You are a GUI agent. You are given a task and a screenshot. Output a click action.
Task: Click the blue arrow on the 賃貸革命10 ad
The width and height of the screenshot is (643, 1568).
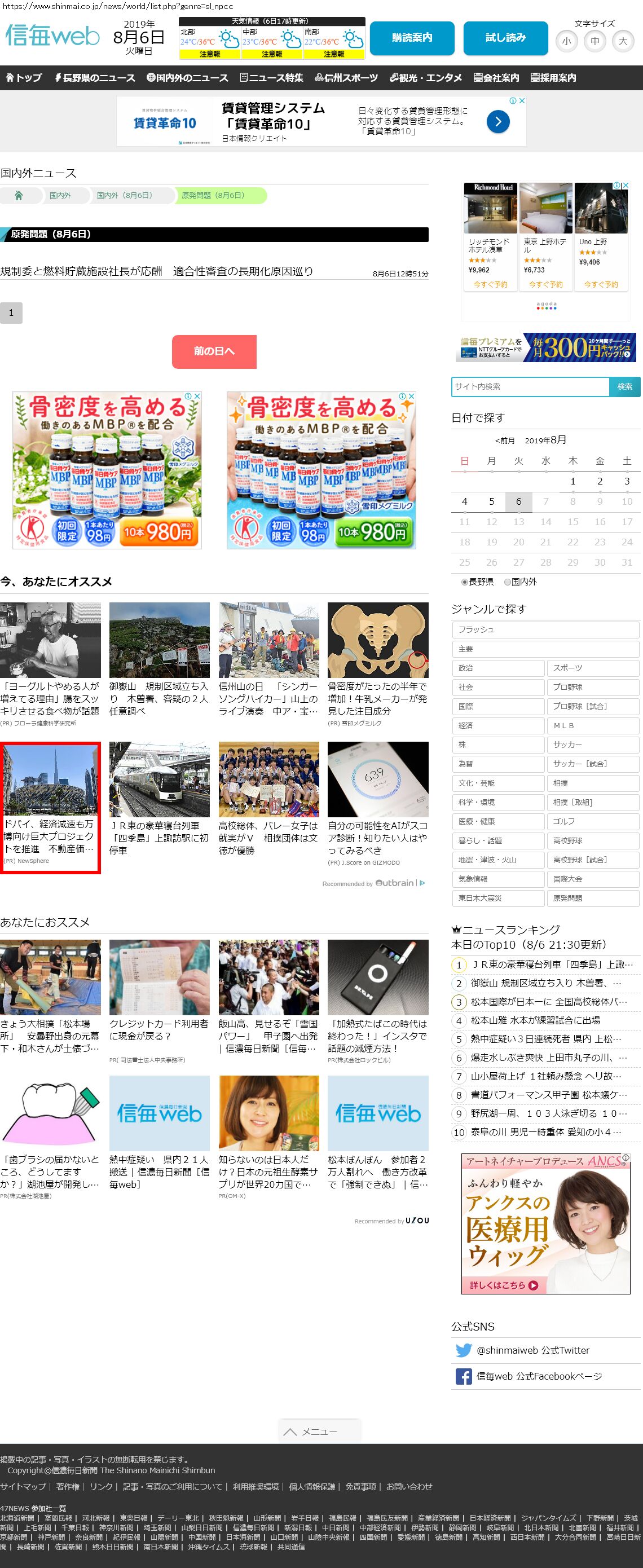497,122
